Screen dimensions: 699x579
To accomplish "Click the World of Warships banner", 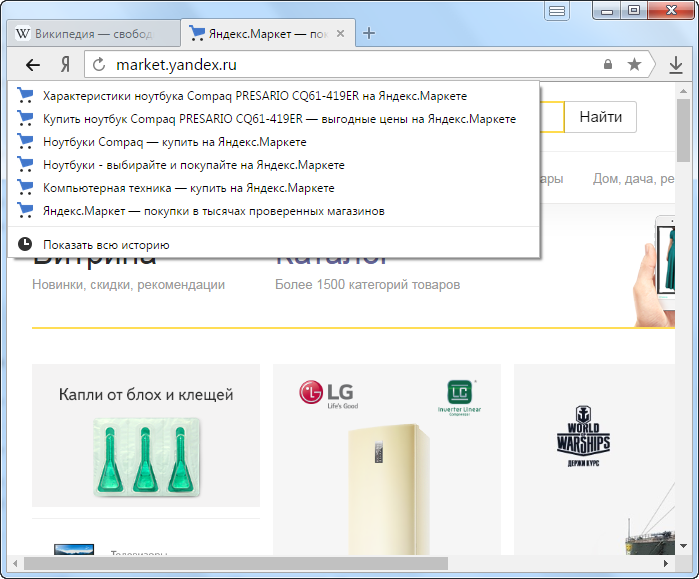I will (594, 460).
